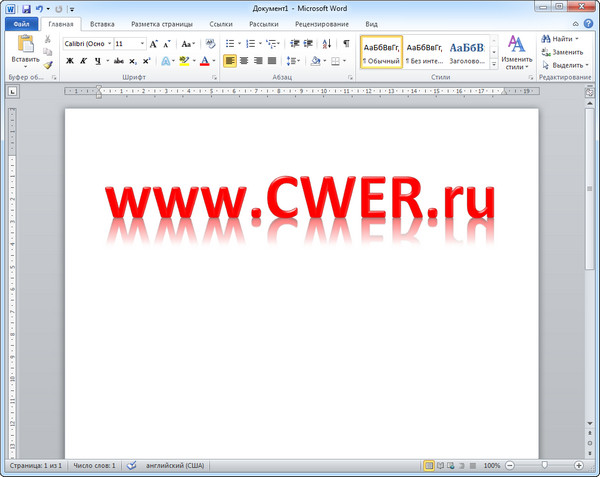Screen dimensions: 600x477
Task: Toggle underline formatting (Ч)
Action: [97, 61]
